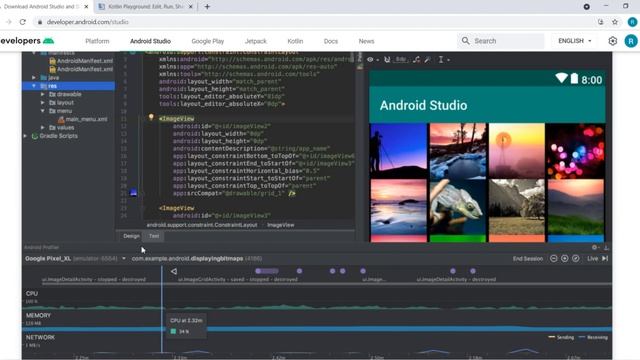The image size is (640, 360).
Task: Click the CPU timeline row
Action: (317, 300)
